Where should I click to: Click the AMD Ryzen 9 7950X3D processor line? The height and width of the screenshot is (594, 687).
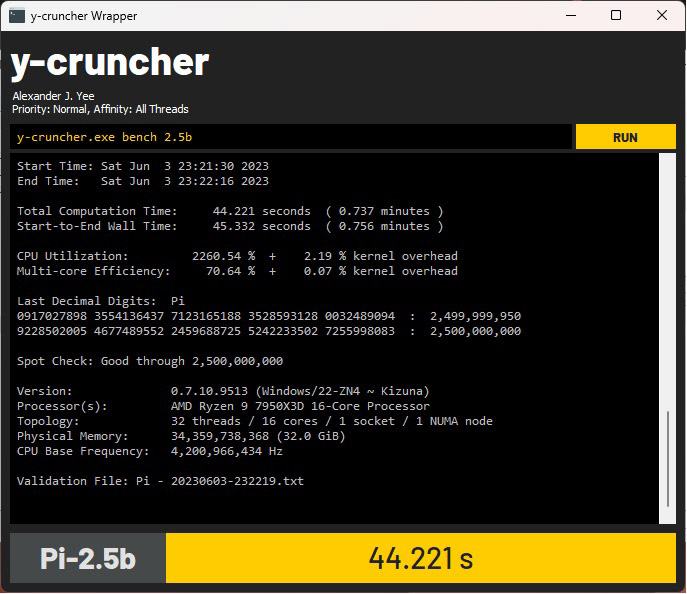tap(223, 406)
